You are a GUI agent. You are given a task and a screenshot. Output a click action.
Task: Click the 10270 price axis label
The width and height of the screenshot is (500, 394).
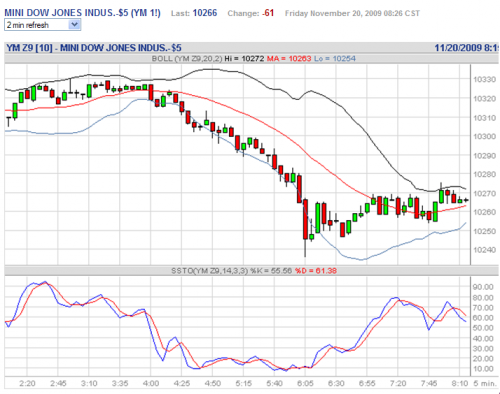(x=485, y=193)
